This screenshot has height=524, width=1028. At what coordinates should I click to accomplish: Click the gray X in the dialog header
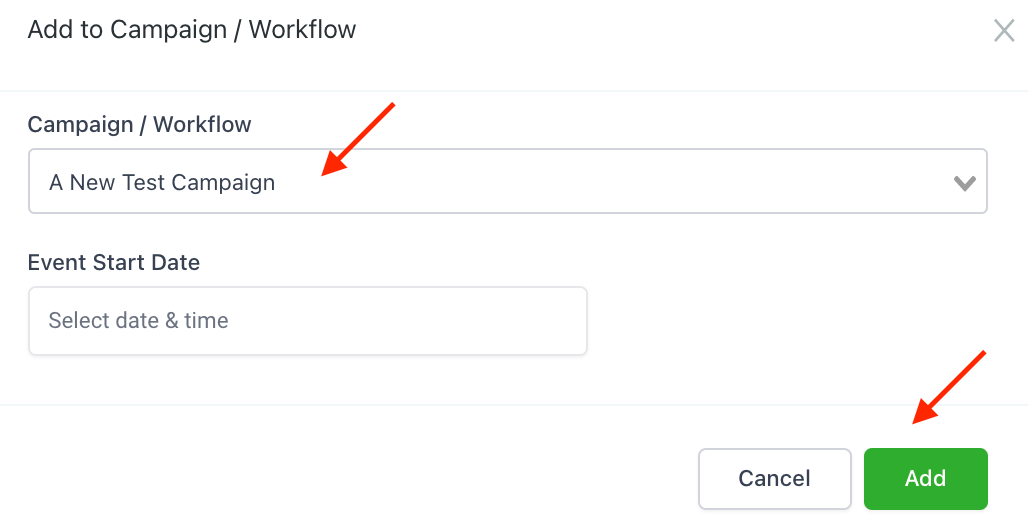(1003, 31)
